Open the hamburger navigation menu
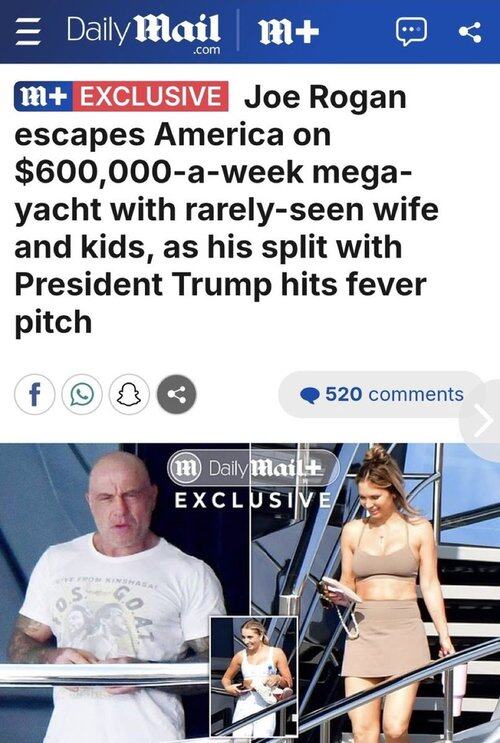This screenshot has width=500, height=743. click(x=27, y=32)
